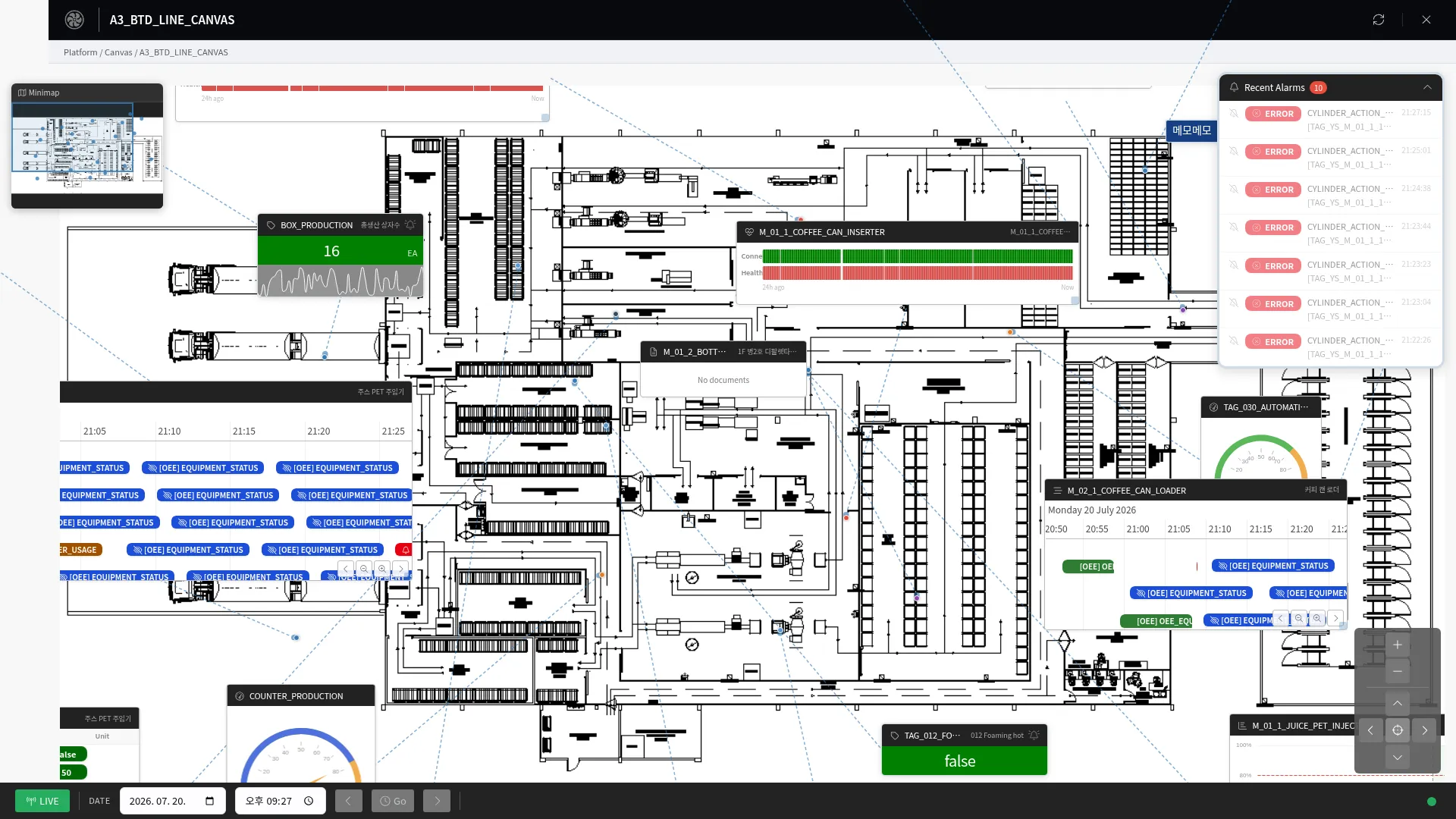Open the Canvas breadcrumb link

pyautogui.click(x=118, y=52)
